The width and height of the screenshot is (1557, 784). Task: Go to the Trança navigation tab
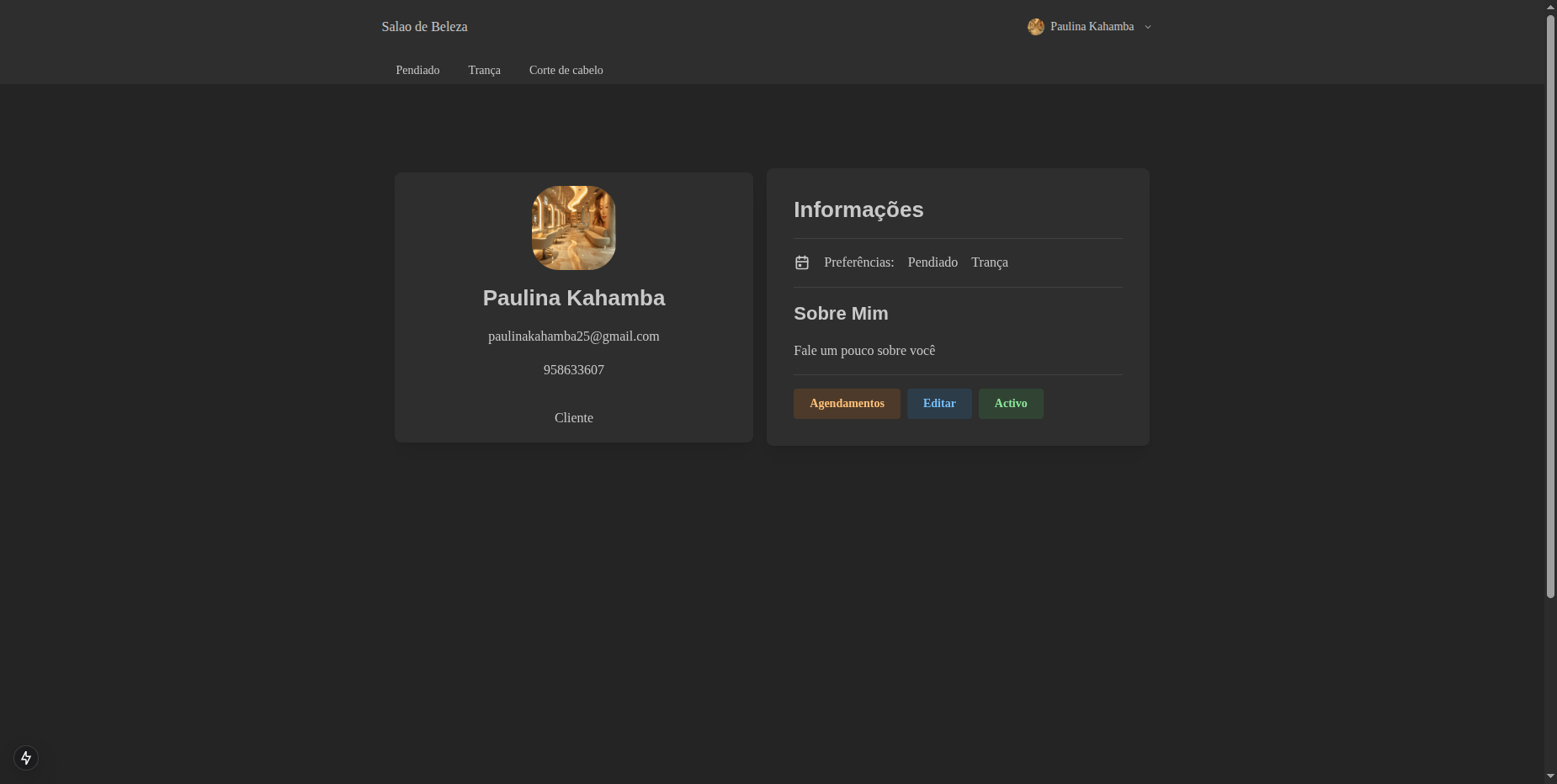484,71
